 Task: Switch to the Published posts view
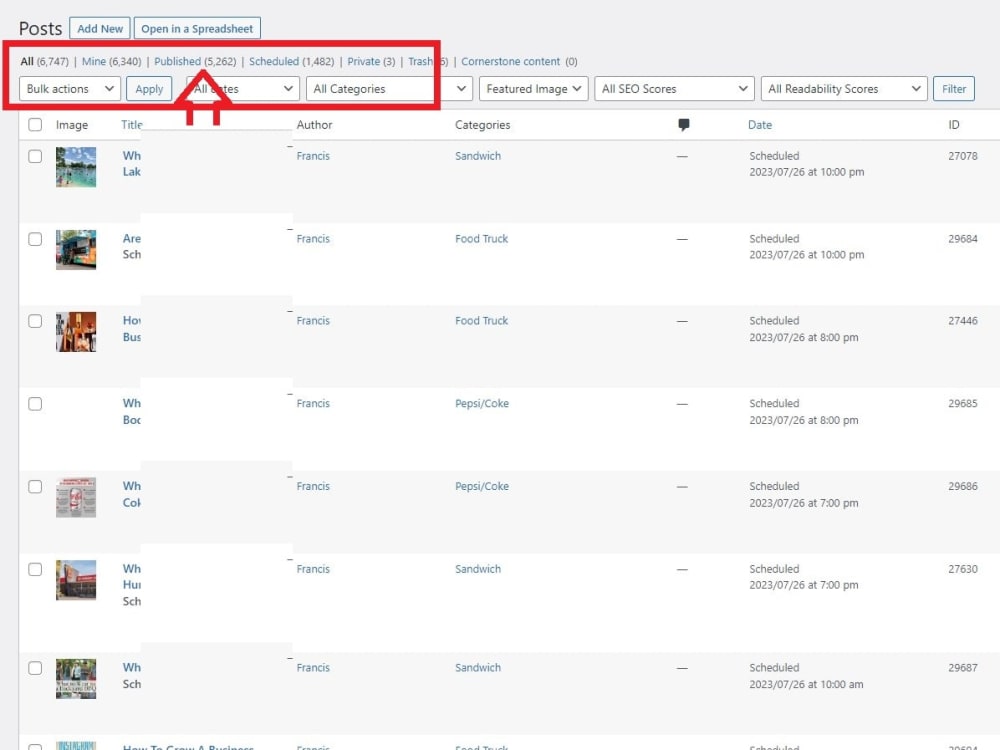(177, 61)
